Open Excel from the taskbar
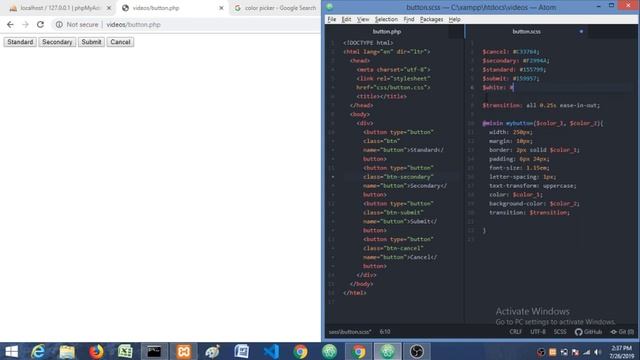The width and height of the screenshot is (640, 360). click(x=125, y=351)
